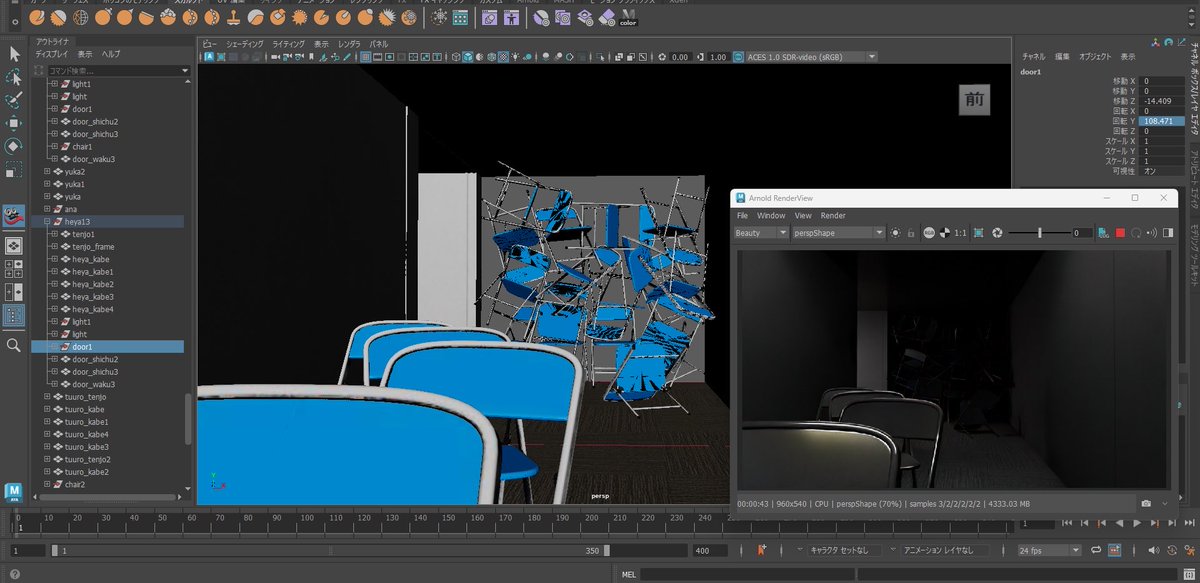
Task: Select the ana node in outliner
Action: click(72, 209)
